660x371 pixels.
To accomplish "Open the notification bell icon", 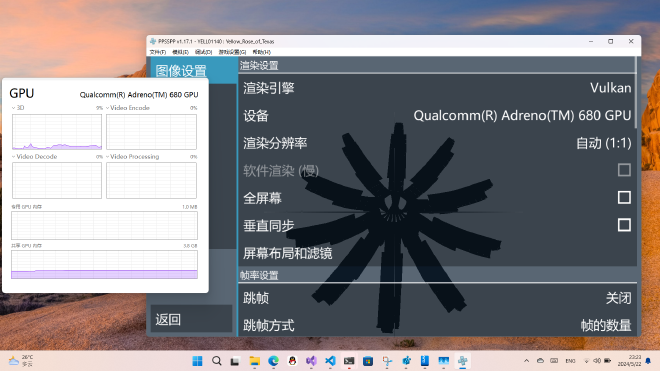I will pyautogui.click(x=648, y=361).
